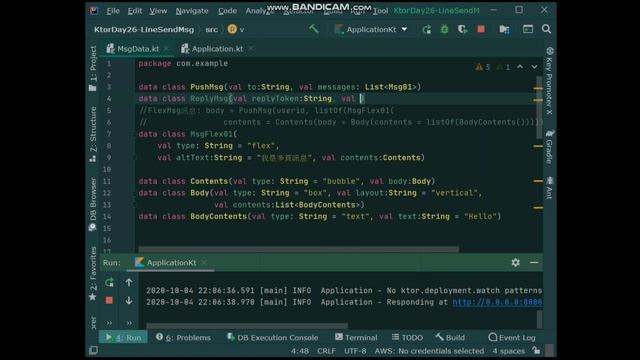Open the TODO tool window
This screenshot has width=640, height=360.
pos(407,337)
